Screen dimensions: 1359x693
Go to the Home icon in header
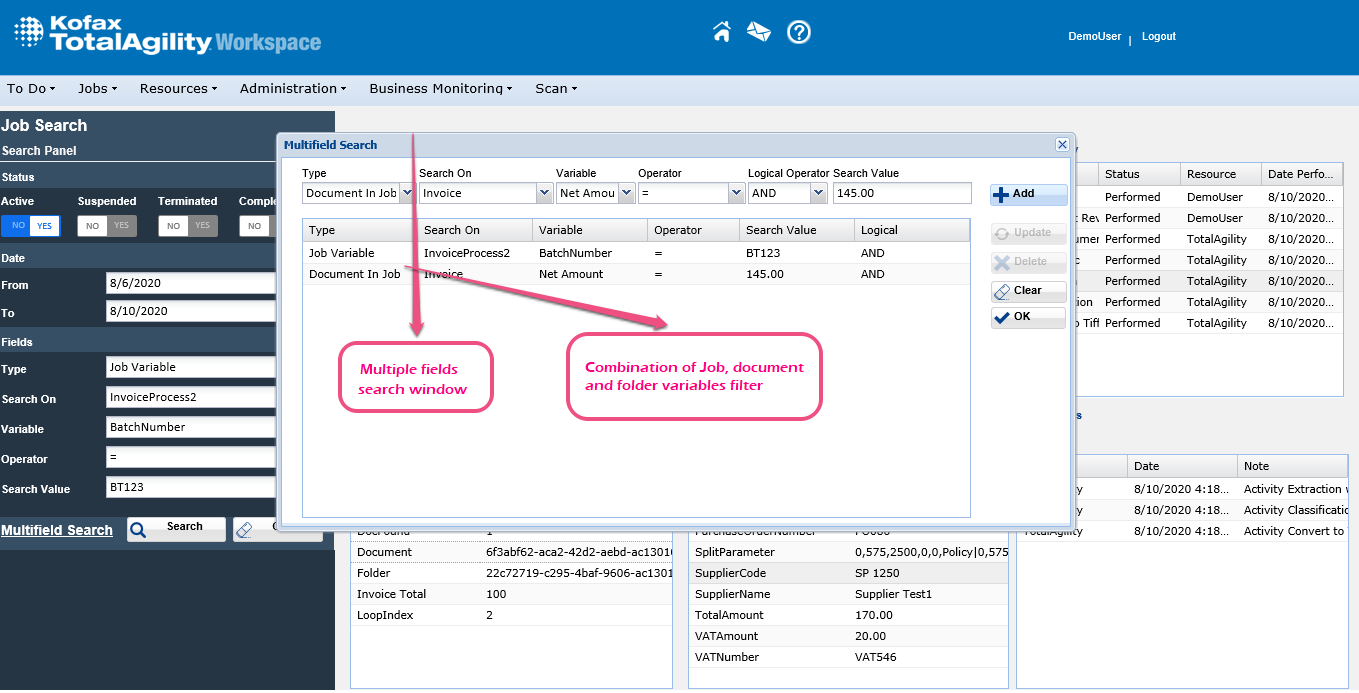pos(721,32)
